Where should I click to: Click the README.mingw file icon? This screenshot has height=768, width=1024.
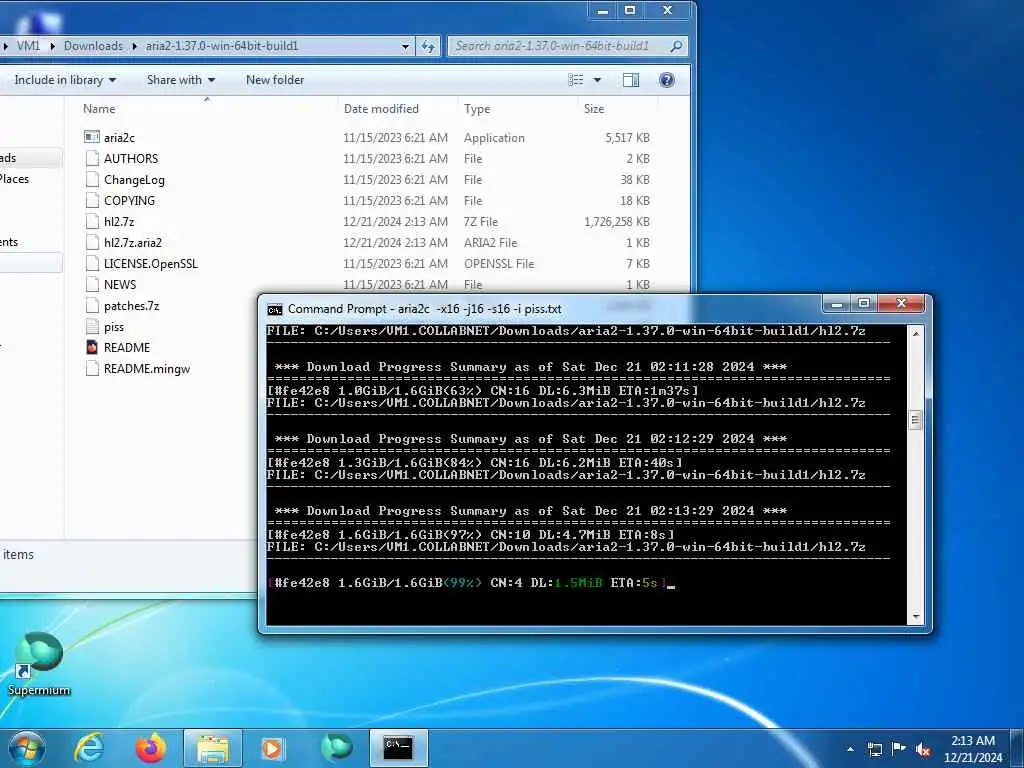[92, 368]
